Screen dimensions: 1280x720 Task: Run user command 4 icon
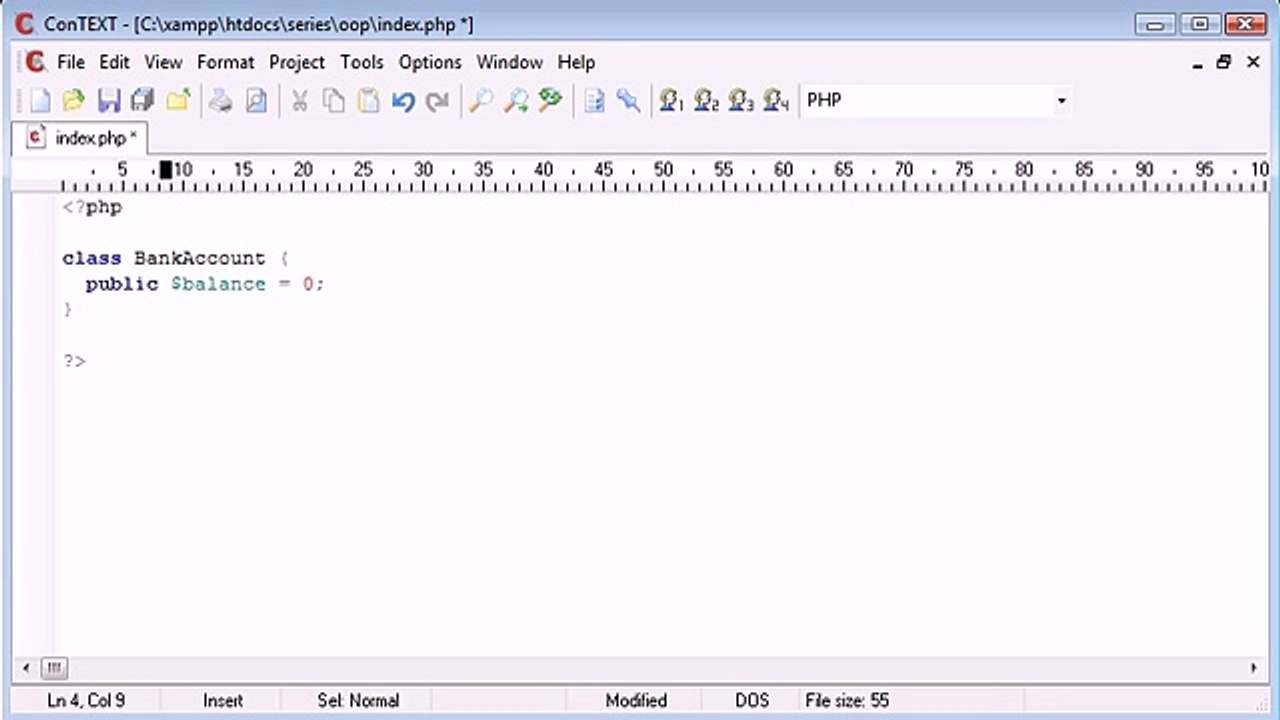(776, 100)
